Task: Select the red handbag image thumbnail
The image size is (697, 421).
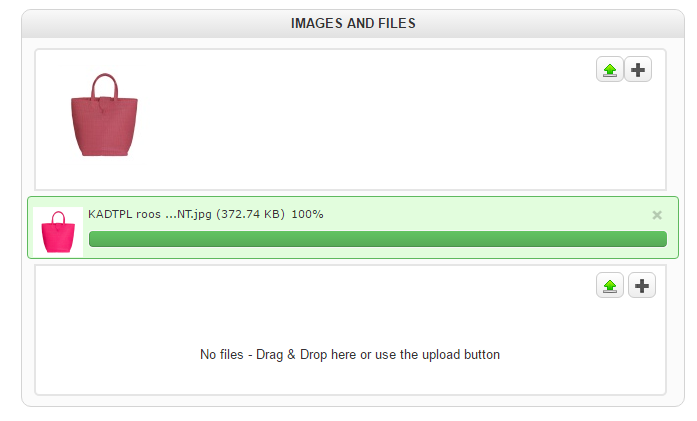Action: click(104, 114)
